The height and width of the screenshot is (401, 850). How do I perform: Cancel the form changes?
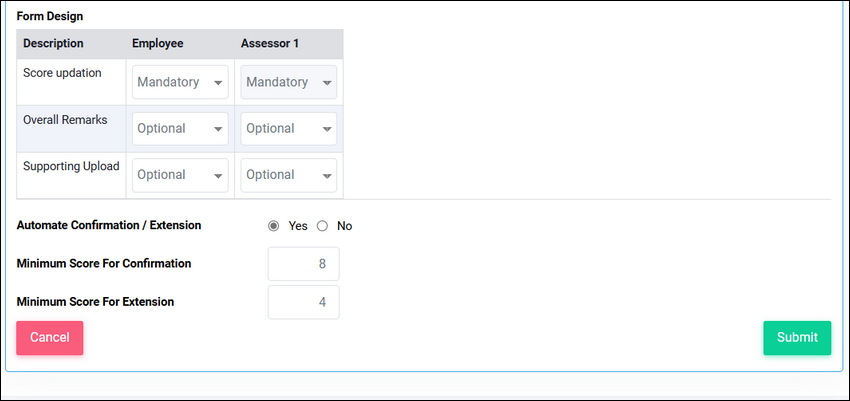coord(50,338)
